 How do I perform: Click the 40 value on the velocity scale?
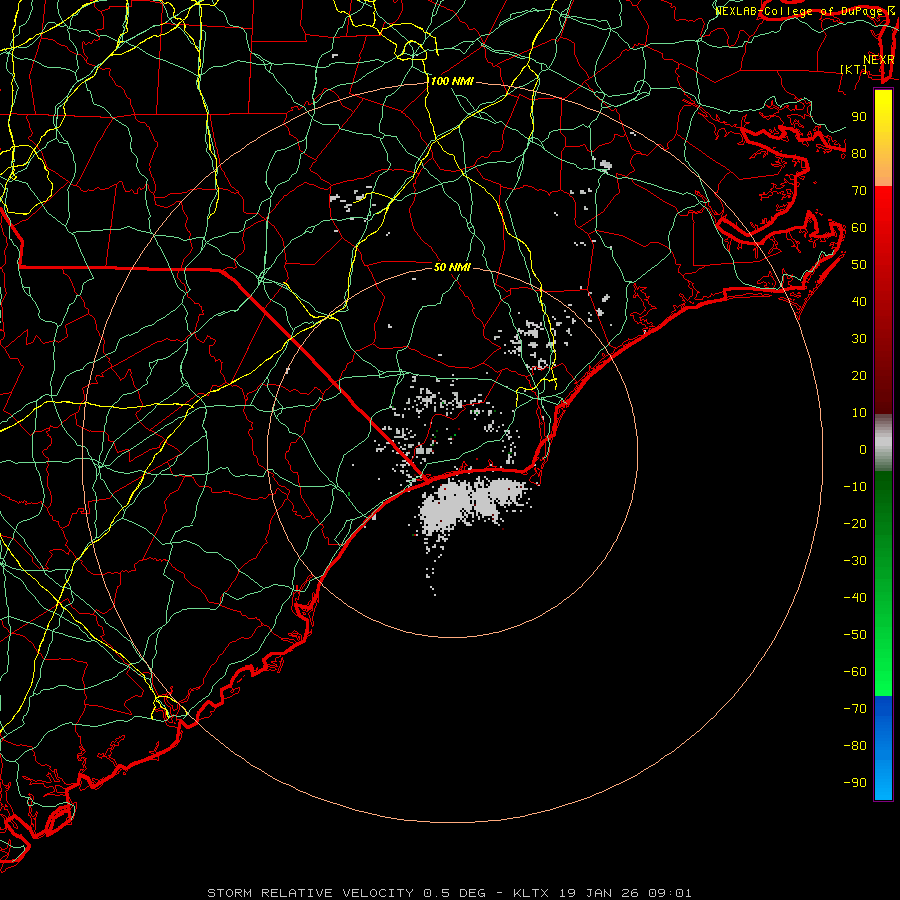pos(859,302)
